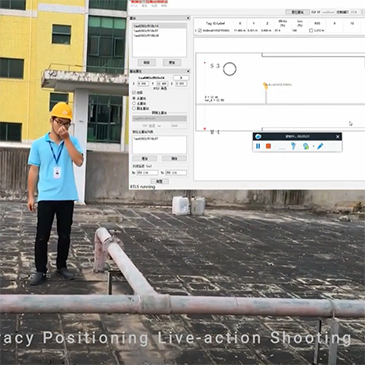Close the anchor properties panel with X
Image resolution: width=365 pixels, height=365 pixels.
tap(188, 71)
